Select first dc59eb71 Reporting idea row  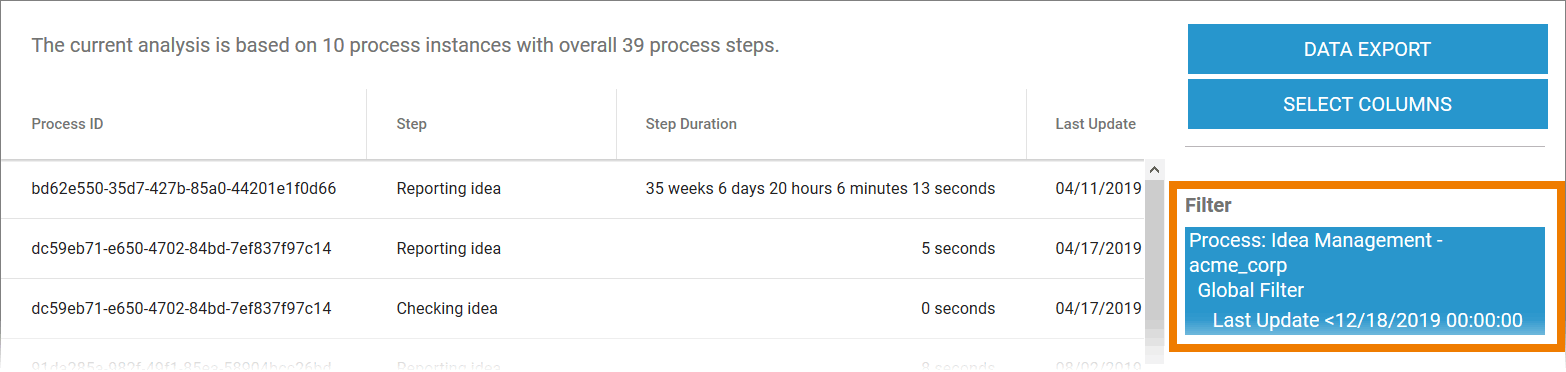[x=571, y=248]
